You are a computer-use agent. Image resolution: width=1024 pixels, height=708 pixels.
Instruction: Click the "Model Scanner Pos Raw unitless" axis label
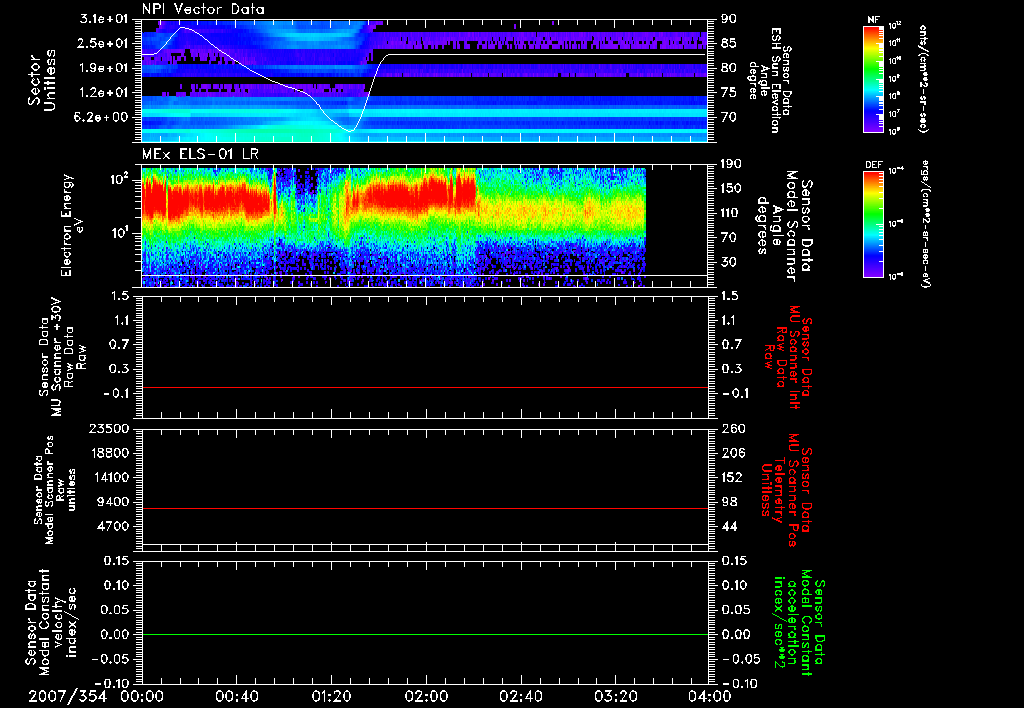click(x=55, y=490)
